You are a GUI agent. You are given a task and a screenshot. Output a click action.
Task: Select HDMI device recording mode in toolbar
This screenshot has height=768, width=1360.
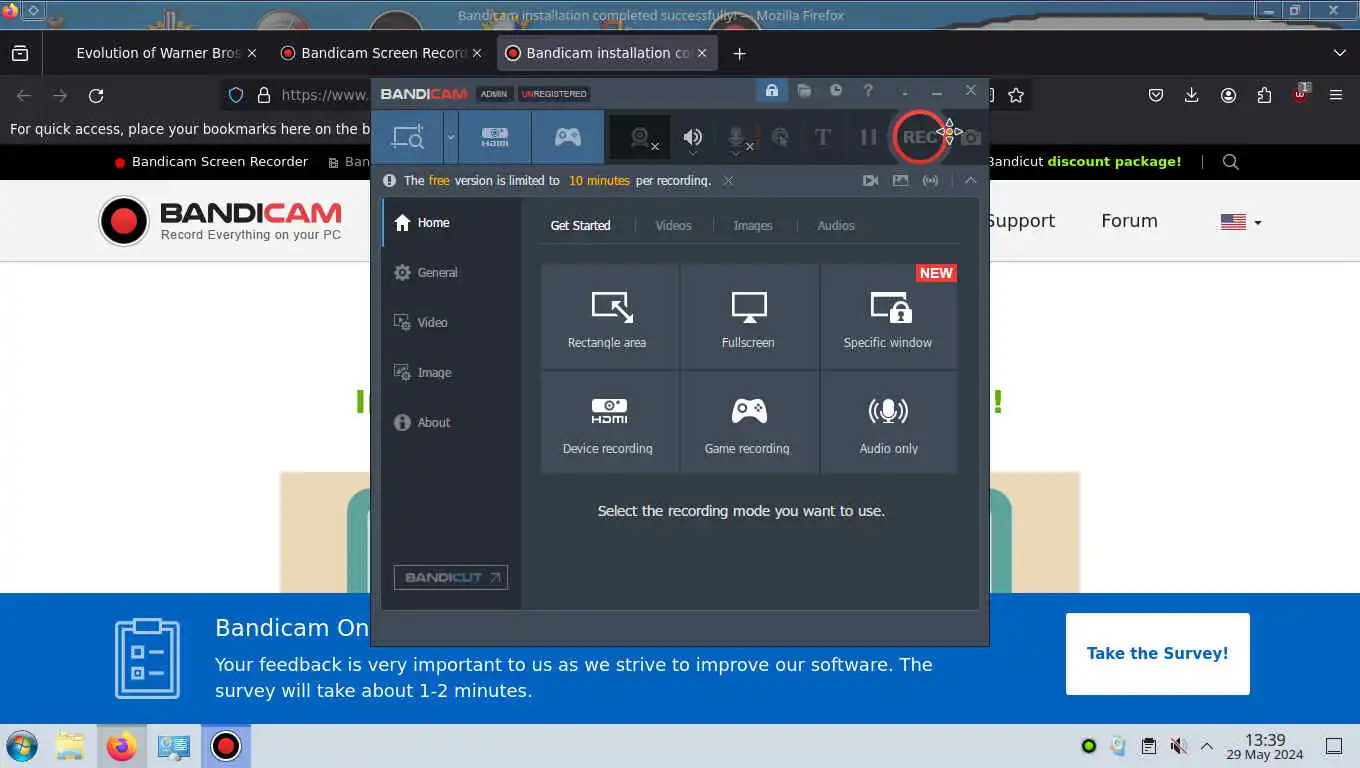pos(495,137)
